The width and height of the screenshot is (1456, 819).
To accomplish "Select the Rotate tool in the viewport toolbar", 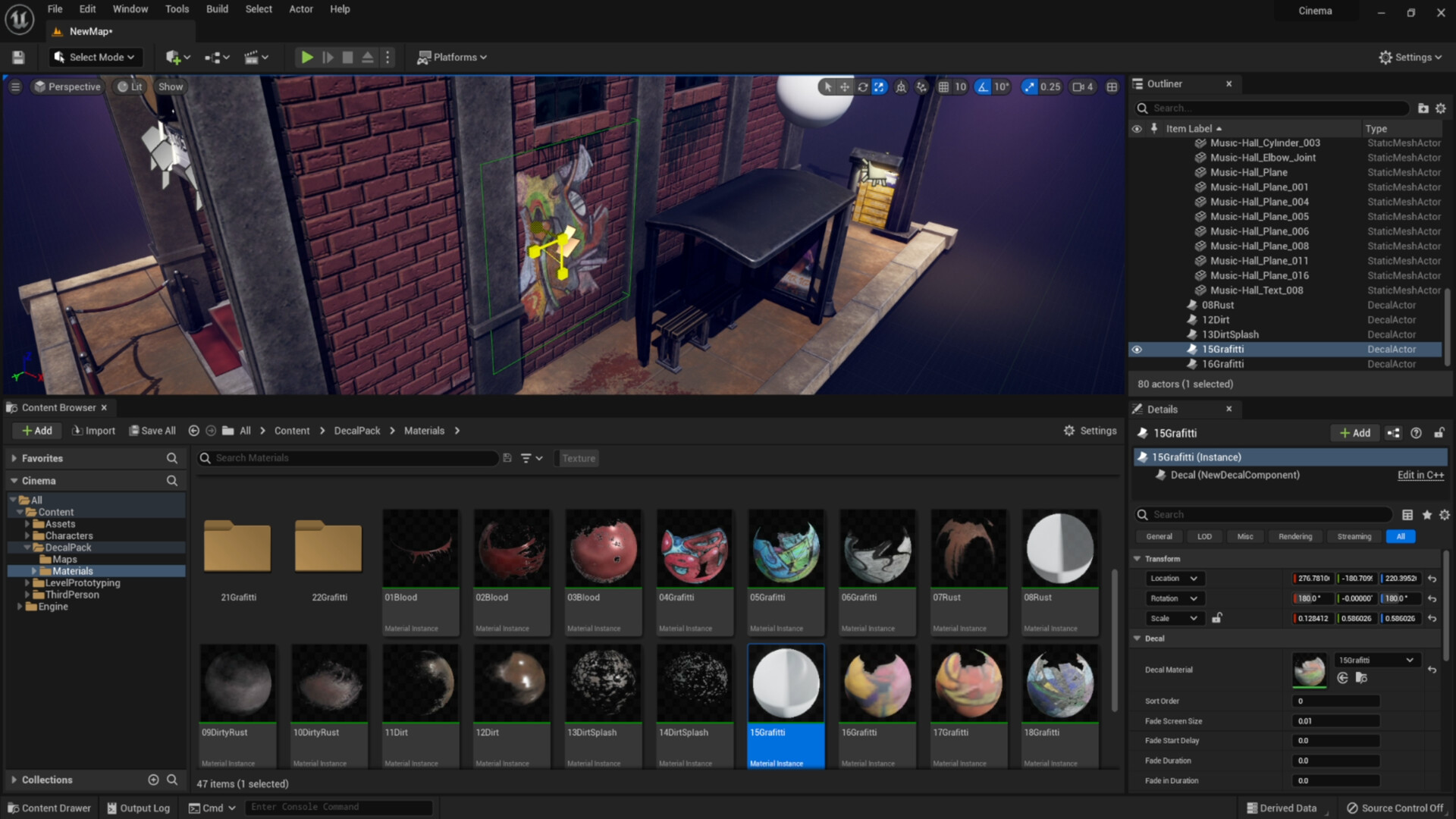I will coord(863,86).
